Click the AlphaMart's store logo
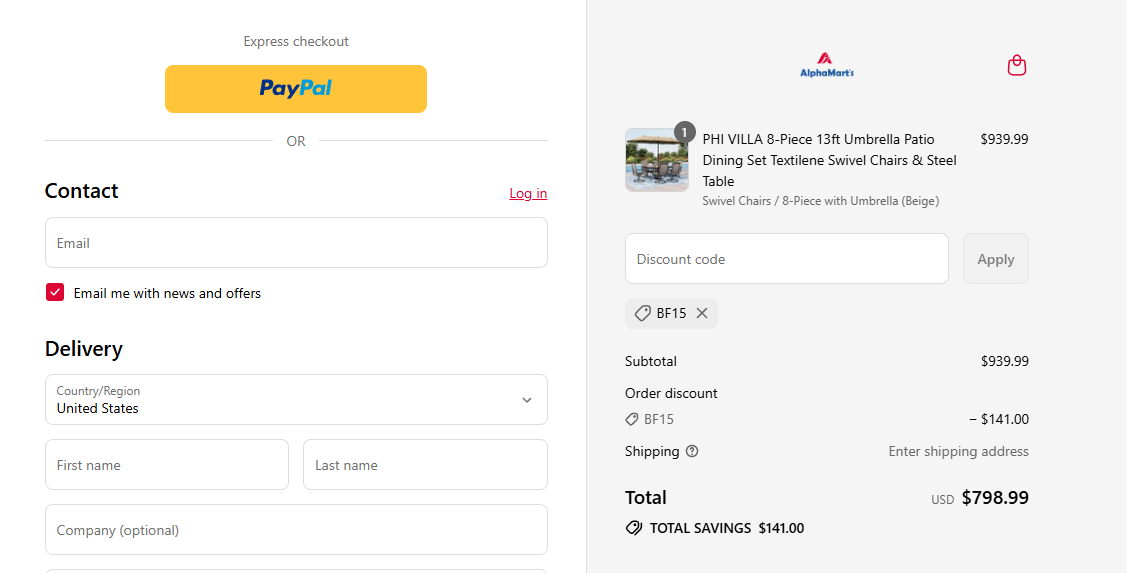The width and height of the screenshot is (1127, 573). [827, 65]
